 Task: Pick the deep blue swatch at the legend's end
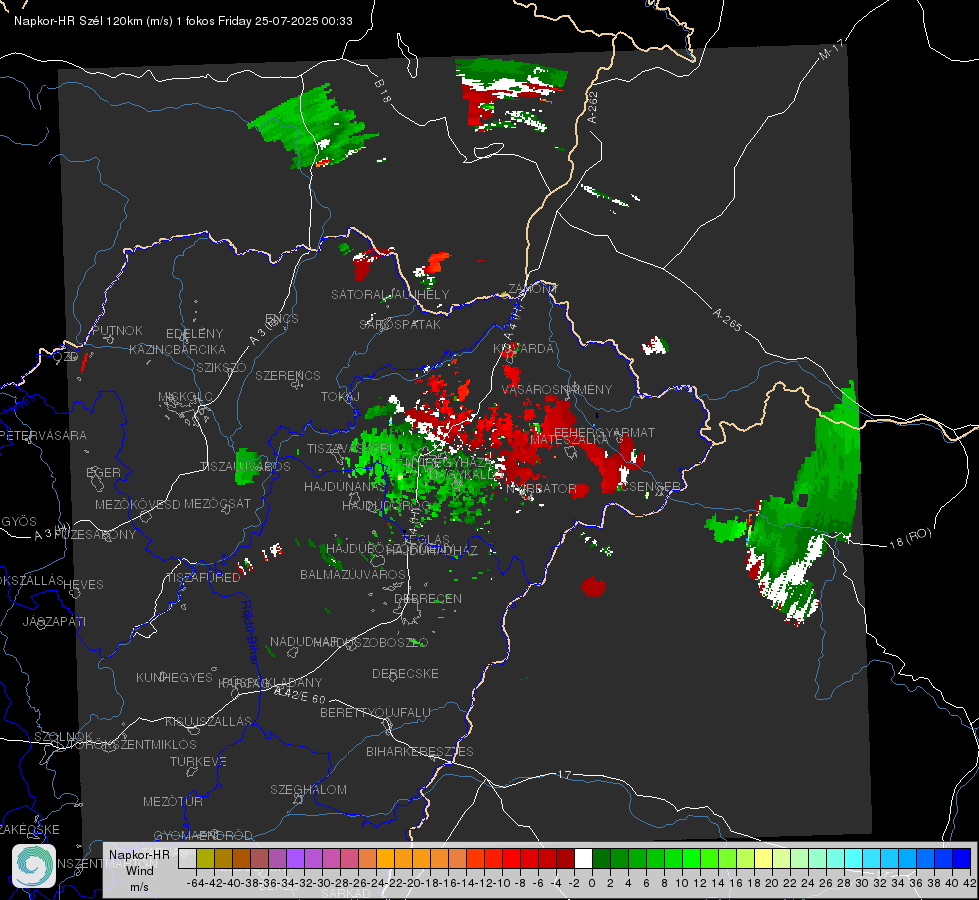click(x=962, y=858)
